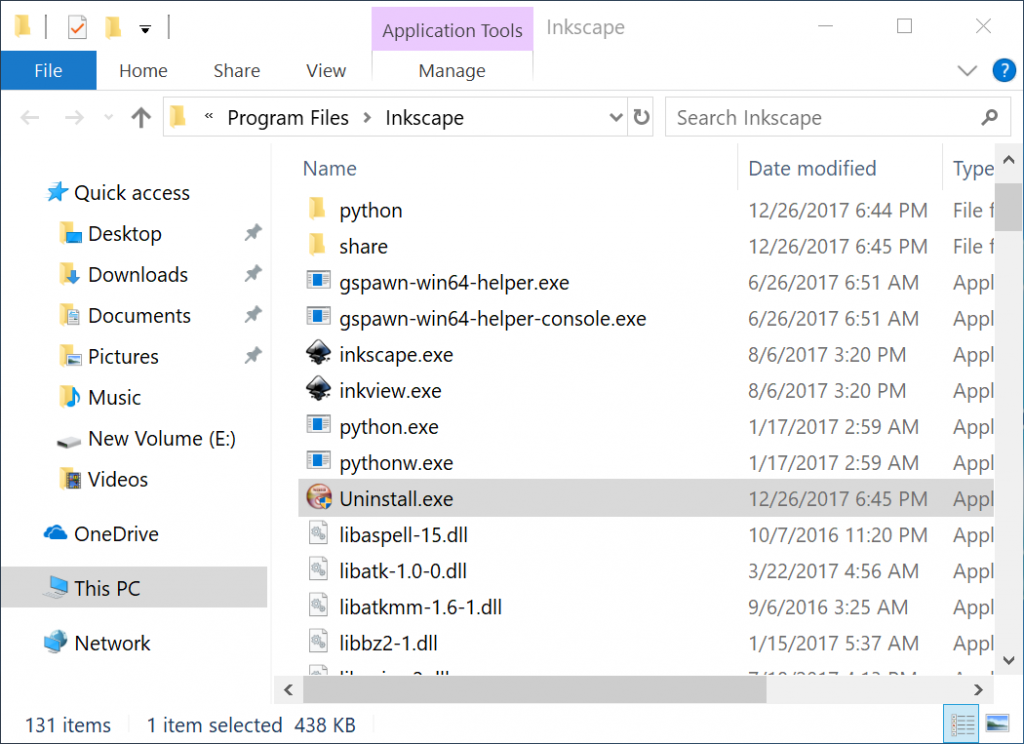
Task: Open the File menu
Action: click(48, 71)
